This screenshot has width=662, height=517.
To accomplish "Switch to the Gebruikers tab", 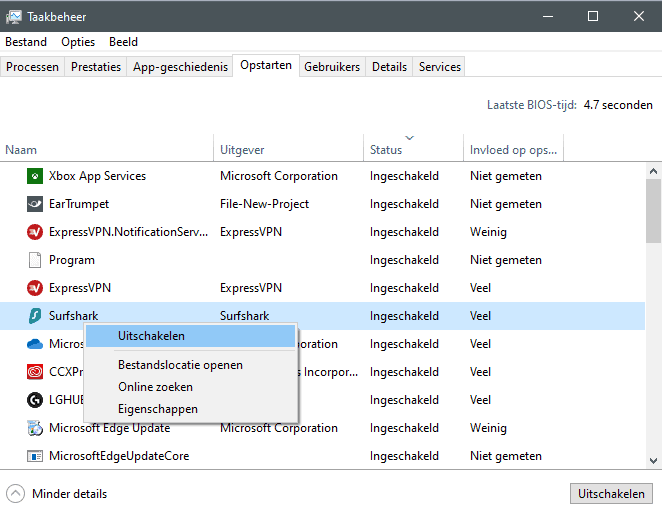I will [332, 67].
